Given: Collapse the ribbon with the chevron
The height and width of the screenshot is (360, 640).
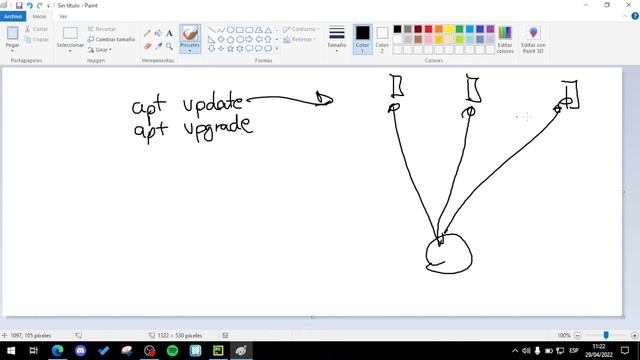Looking at the screenshot, I should 625,16.
